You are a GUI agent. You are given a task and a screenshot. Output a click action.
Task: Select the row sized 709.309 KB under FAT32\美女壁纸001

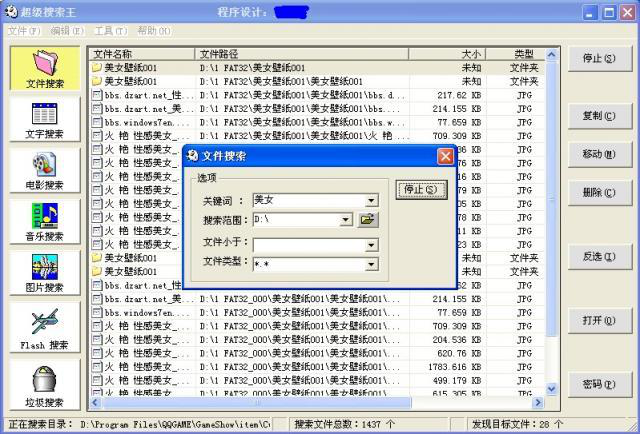[x=317, y=136]
